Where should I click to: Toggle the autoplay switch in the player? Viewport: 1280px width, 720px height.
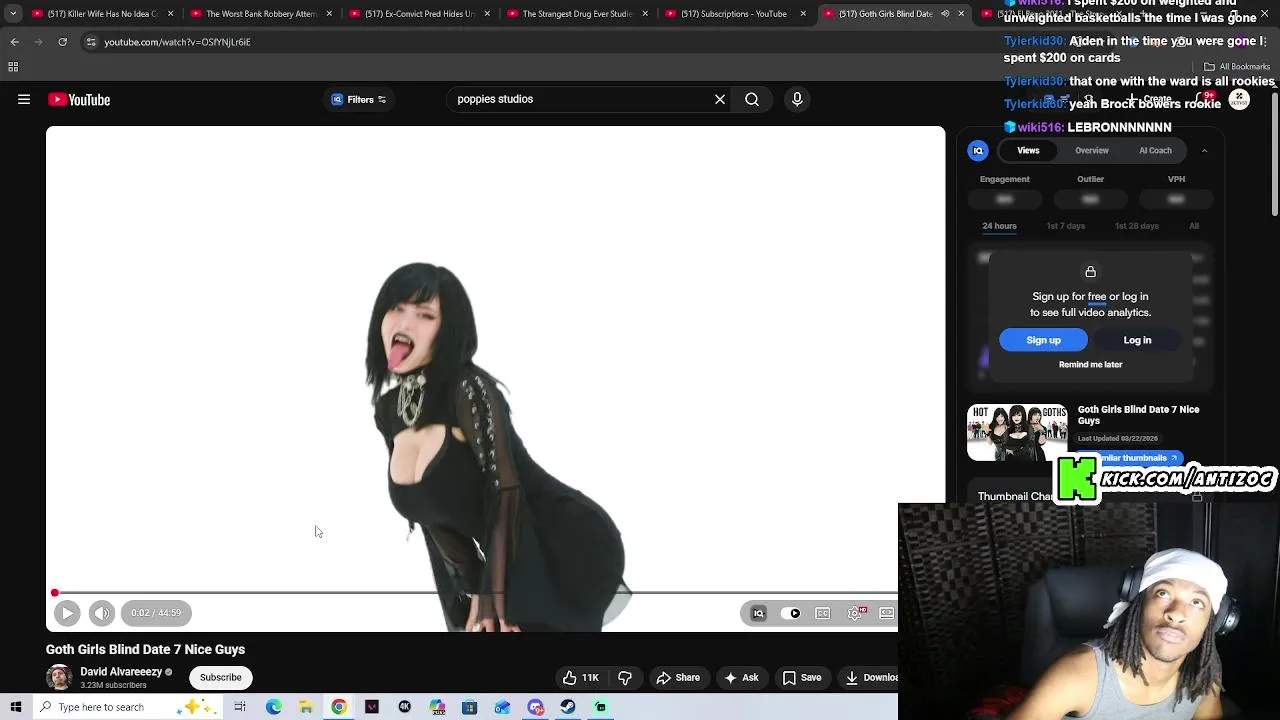[x=790, y=613]
